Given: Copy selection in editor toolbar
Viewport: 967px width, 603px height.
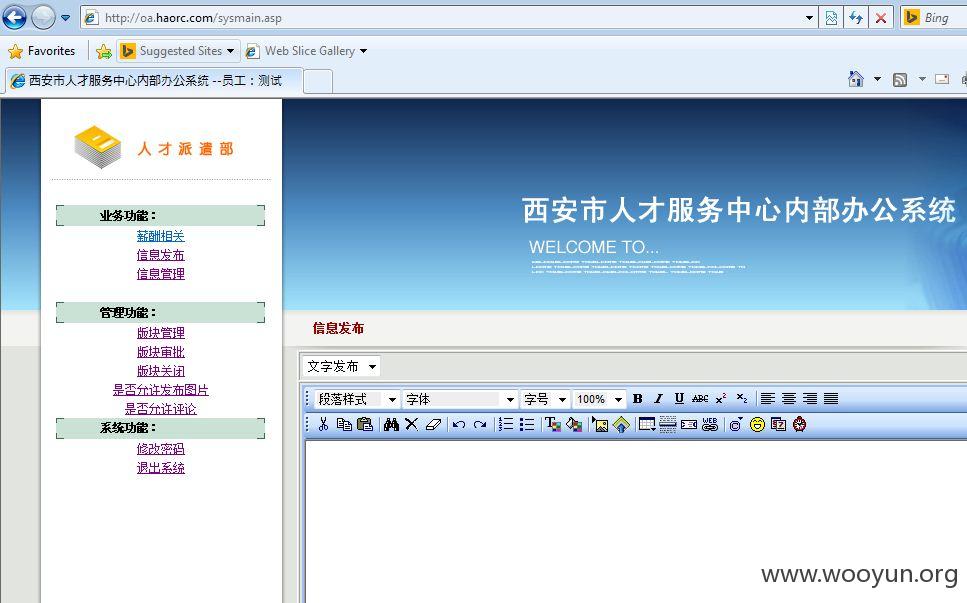Looking at the screenshot, I should click(x=344, y=424).
